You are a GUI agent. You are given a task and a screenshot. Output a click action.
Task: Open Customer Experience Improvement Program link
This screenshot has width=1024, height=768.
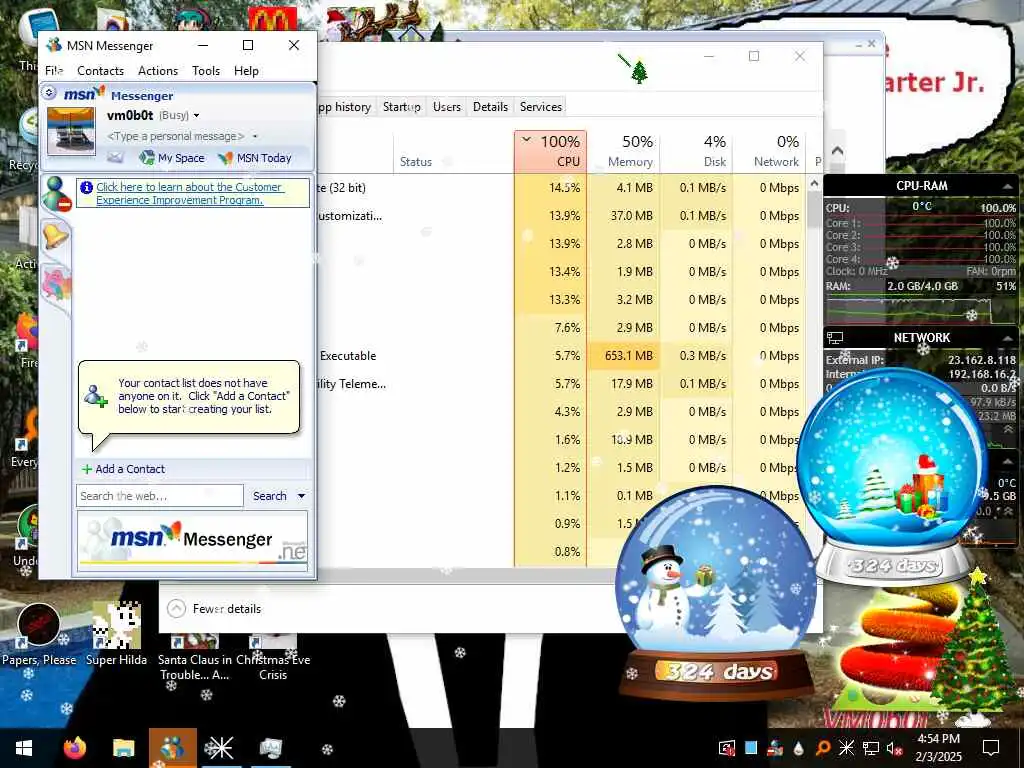click(189, 193)
